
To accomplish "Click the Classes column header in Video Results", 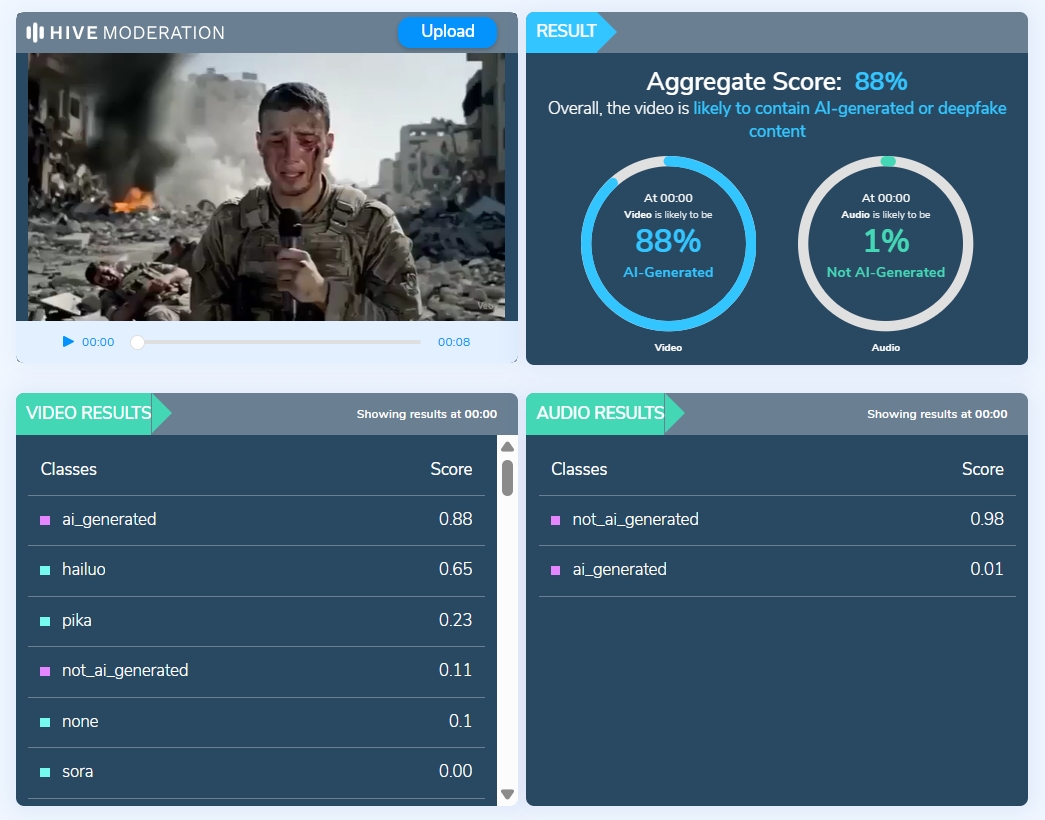I will point(69,469).
